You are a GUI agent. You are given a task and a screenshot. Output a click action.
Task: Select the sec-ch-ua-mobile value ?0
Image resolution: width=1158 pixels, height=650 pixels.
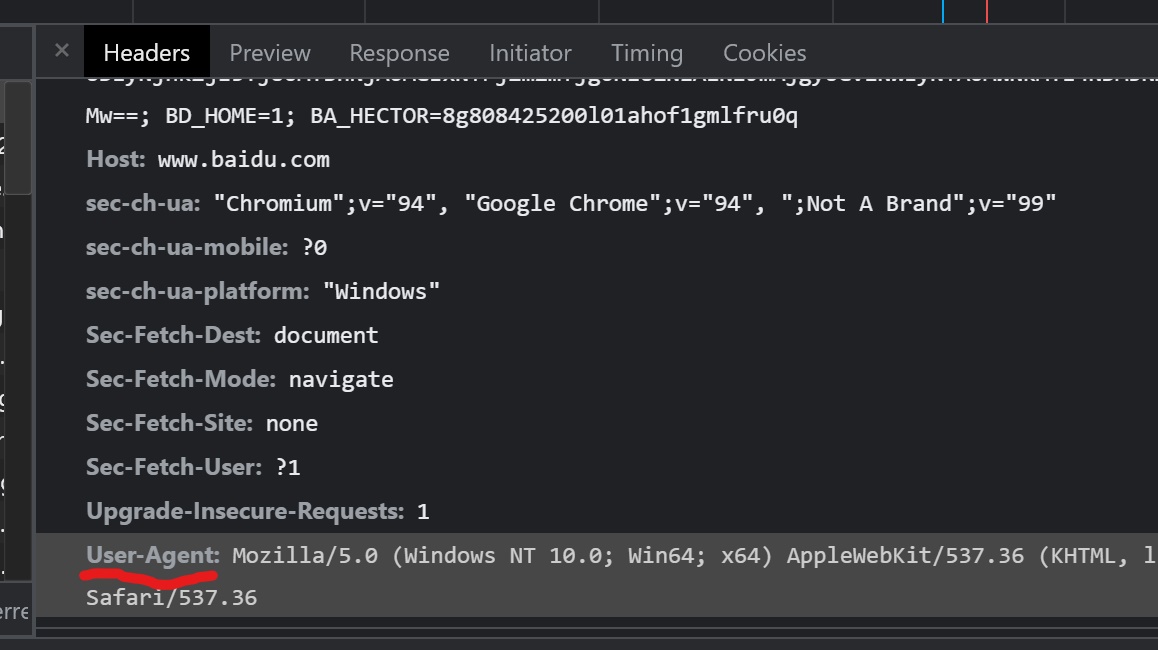tap(315, 247)
